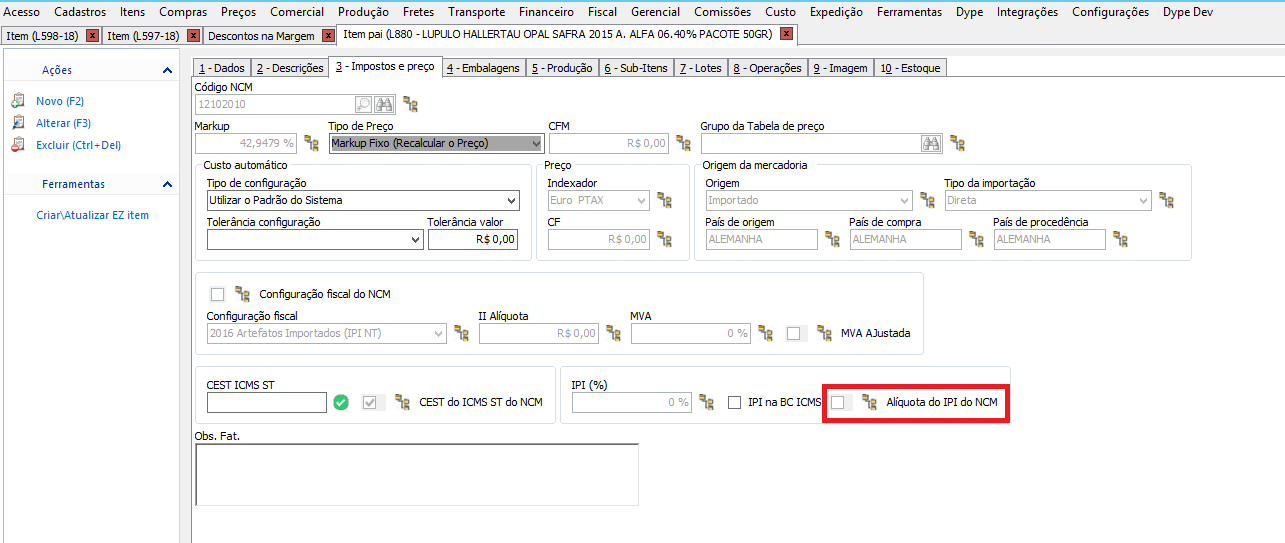Open the Cadastros menu

80,12
